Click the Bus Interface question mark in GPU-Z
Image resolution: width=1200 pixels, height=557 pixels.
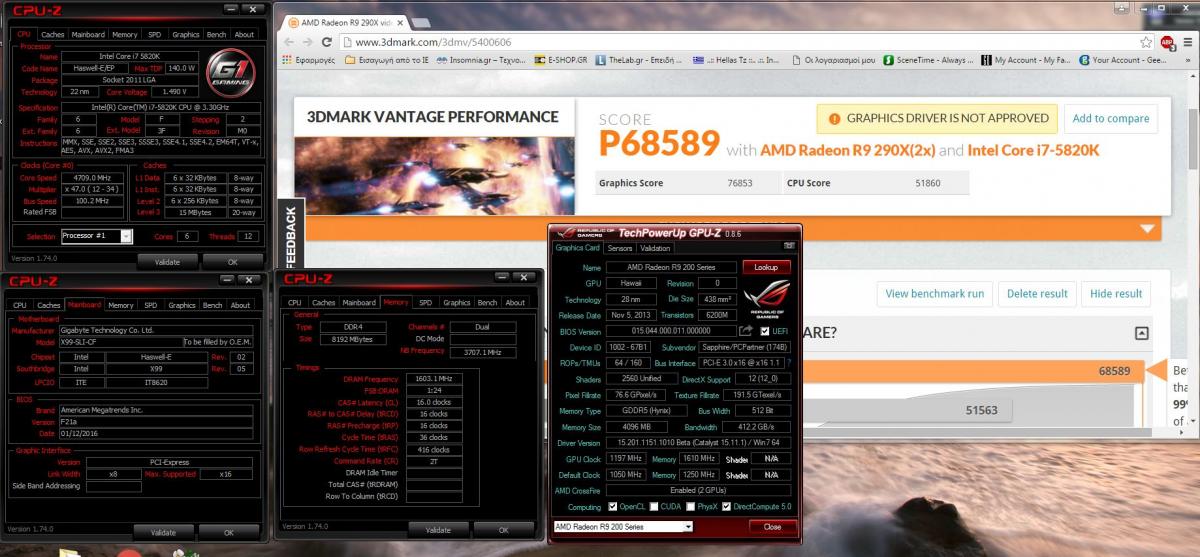(790, 362)
